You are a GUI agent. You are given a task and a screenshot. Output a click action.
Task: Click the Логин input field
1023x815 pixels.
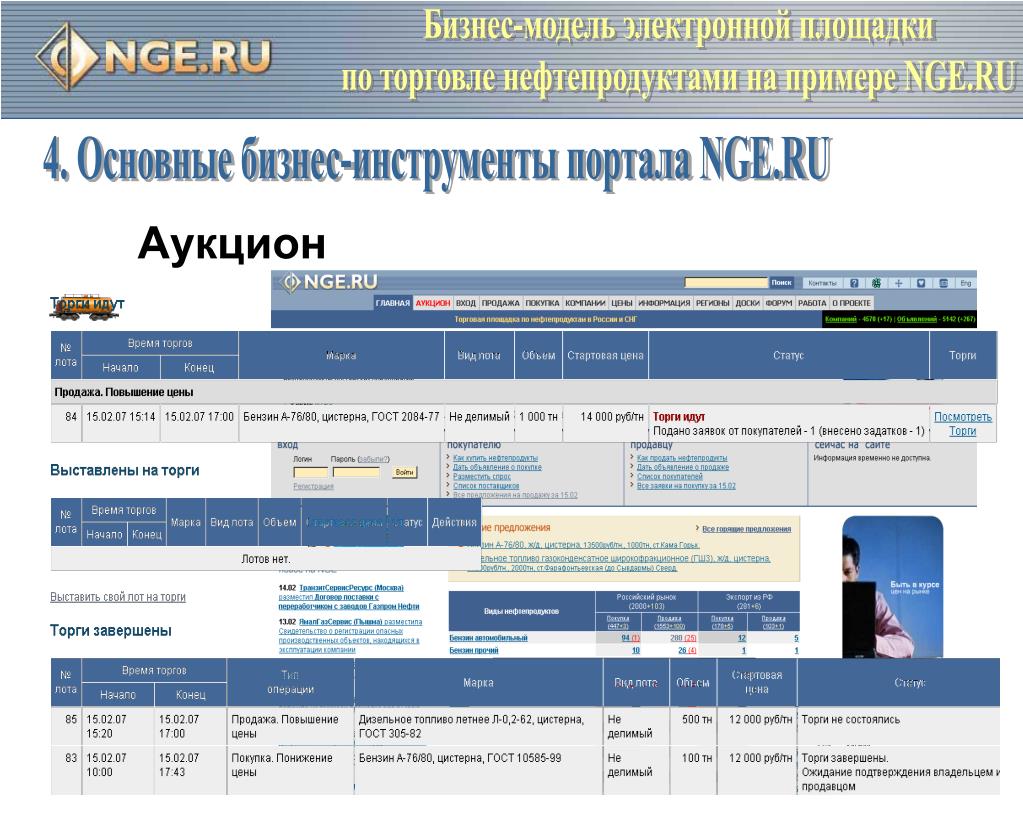(x=311, y=472)
